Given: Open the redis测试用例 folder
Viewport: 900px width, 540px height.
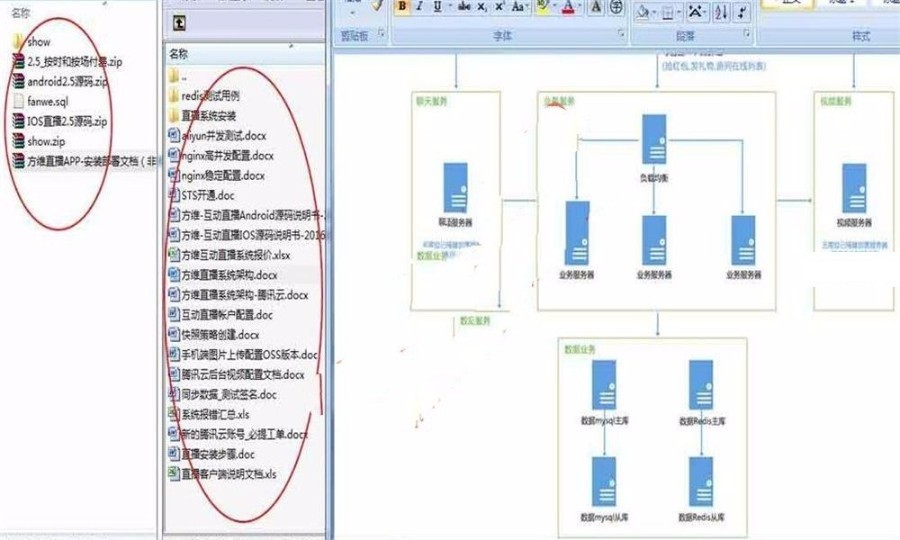Looking at the screenshot, I should tap(204, 96).
